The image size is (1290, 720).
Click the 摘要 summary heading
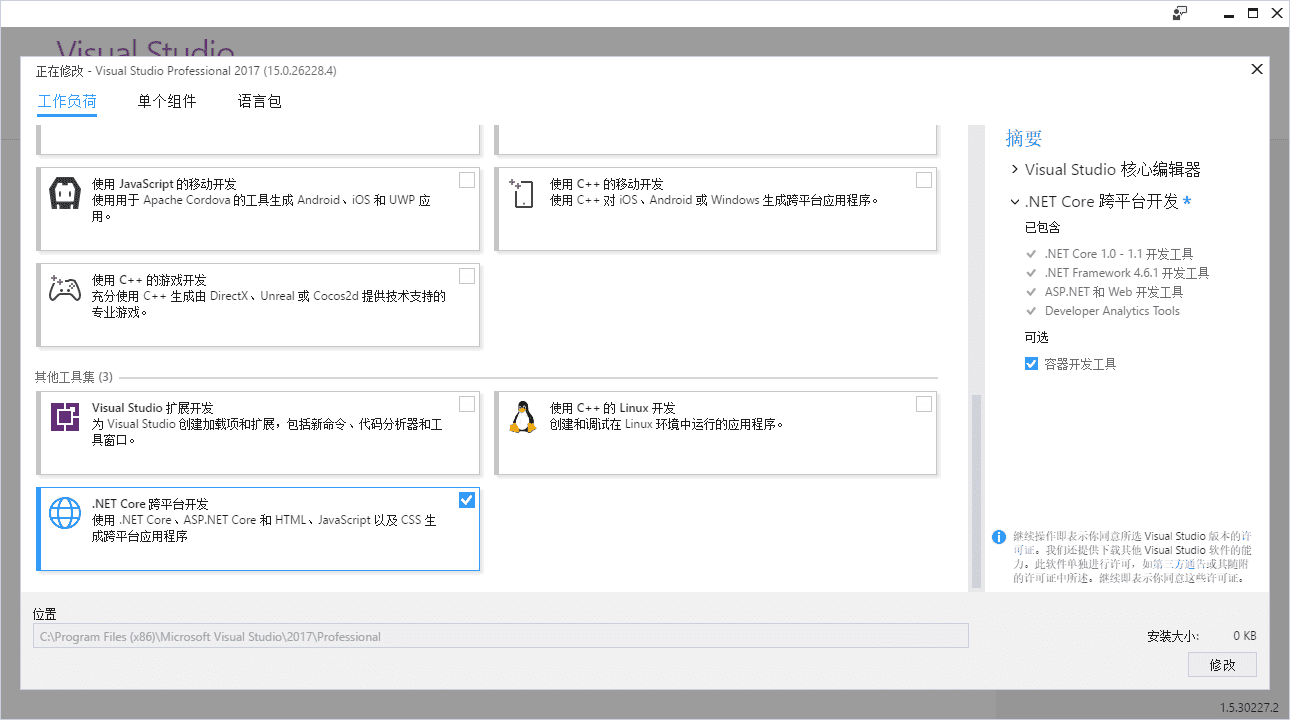(x=1024, y=138)
